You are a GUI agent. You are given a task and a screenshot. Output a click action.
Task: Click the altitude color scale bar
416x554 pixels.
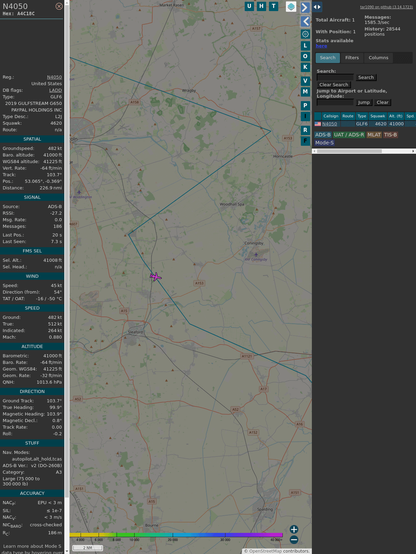(x=176, y=535)
